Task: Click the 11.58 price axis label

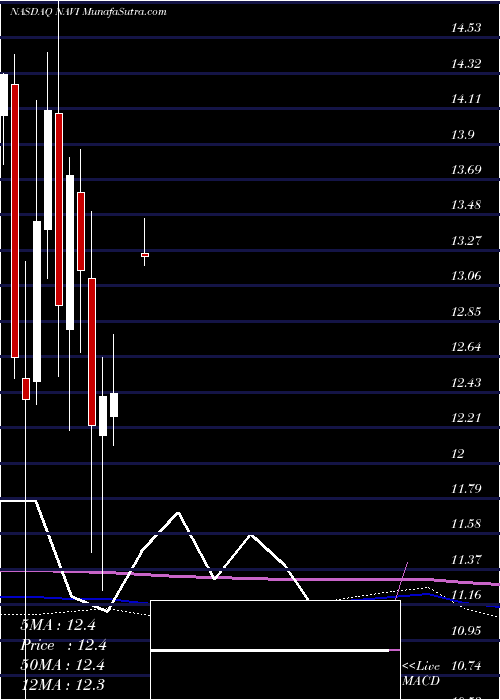Action: [466, 524]
